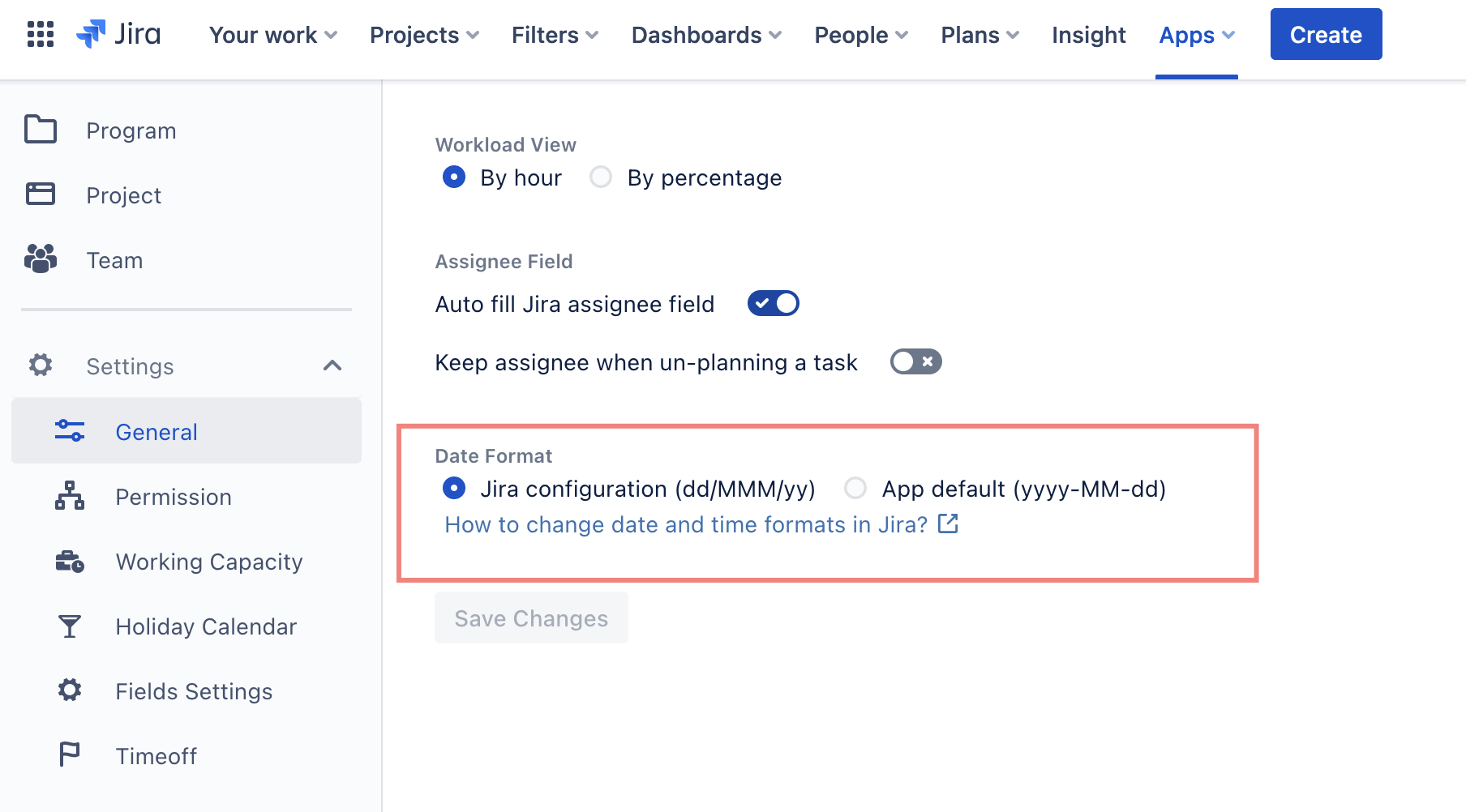This screenshot has width=1466, height=812.
Task: Click the Jira logo
Action: click(118, 34)
